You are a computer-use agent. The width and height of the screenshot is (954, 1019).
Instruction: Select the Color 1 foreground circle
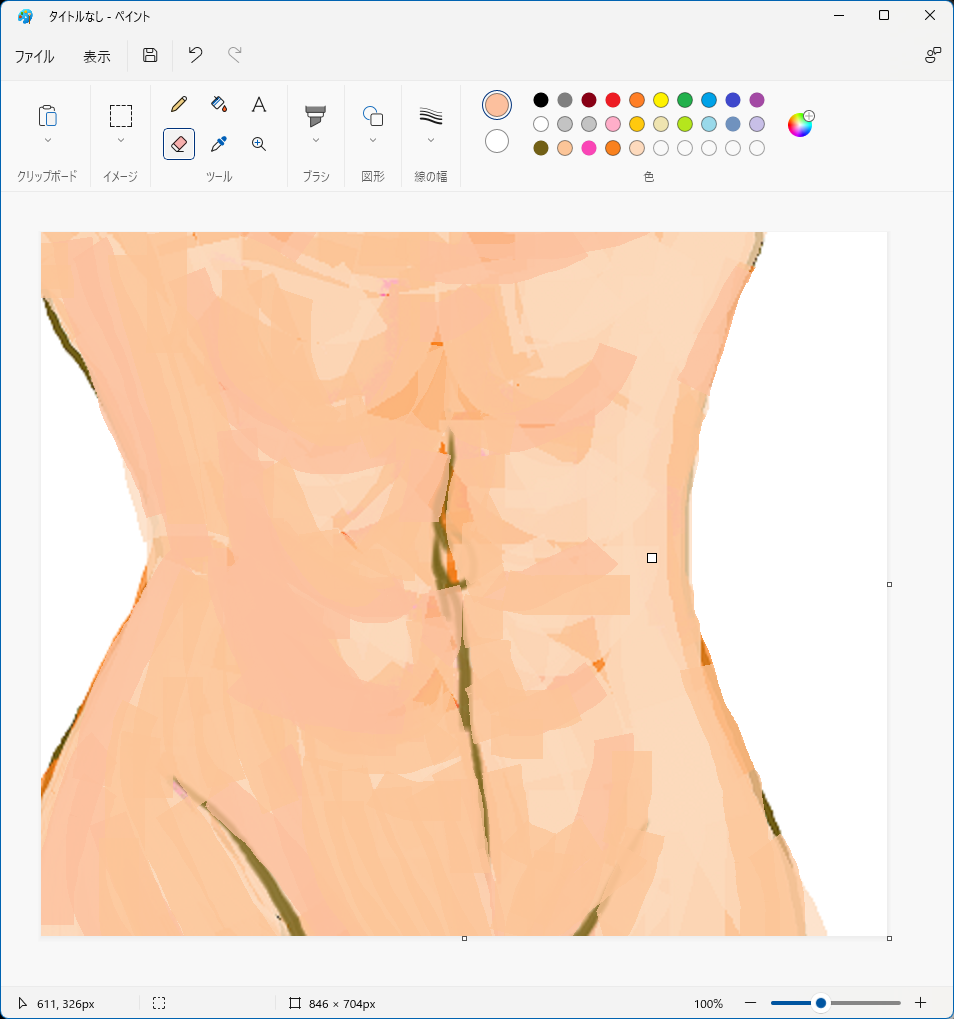coord(497,105)
